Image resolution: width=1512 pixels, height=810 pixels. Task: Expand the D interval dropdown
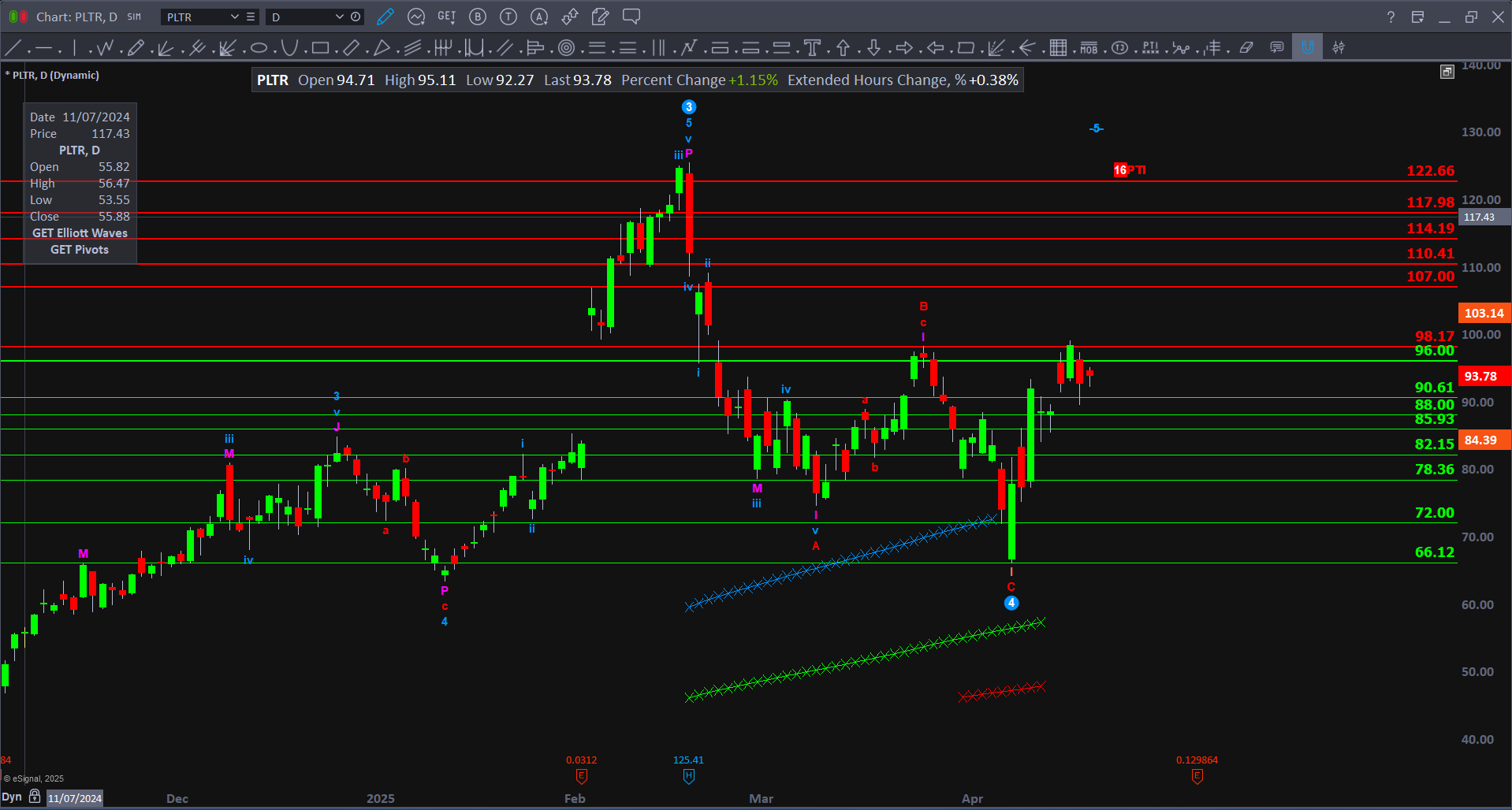click(339, 17)
